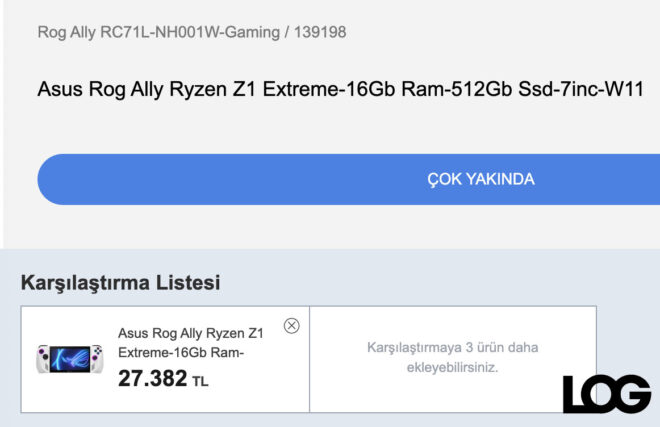Select the Asus Rog Ally comparison card

click(x=165, y=359)
